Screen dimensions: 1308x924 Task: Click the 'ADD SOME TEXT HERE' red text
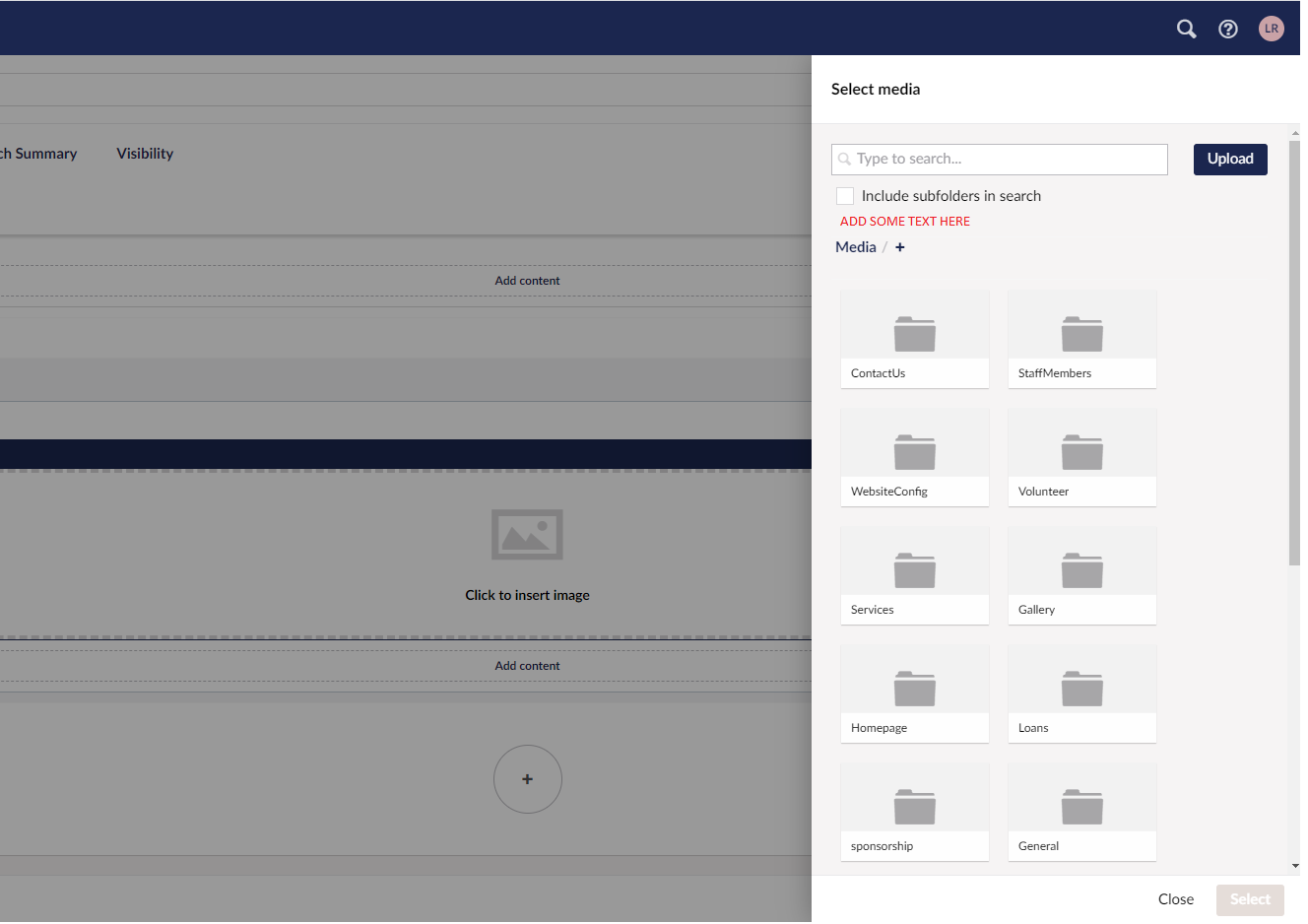(905, 222)
